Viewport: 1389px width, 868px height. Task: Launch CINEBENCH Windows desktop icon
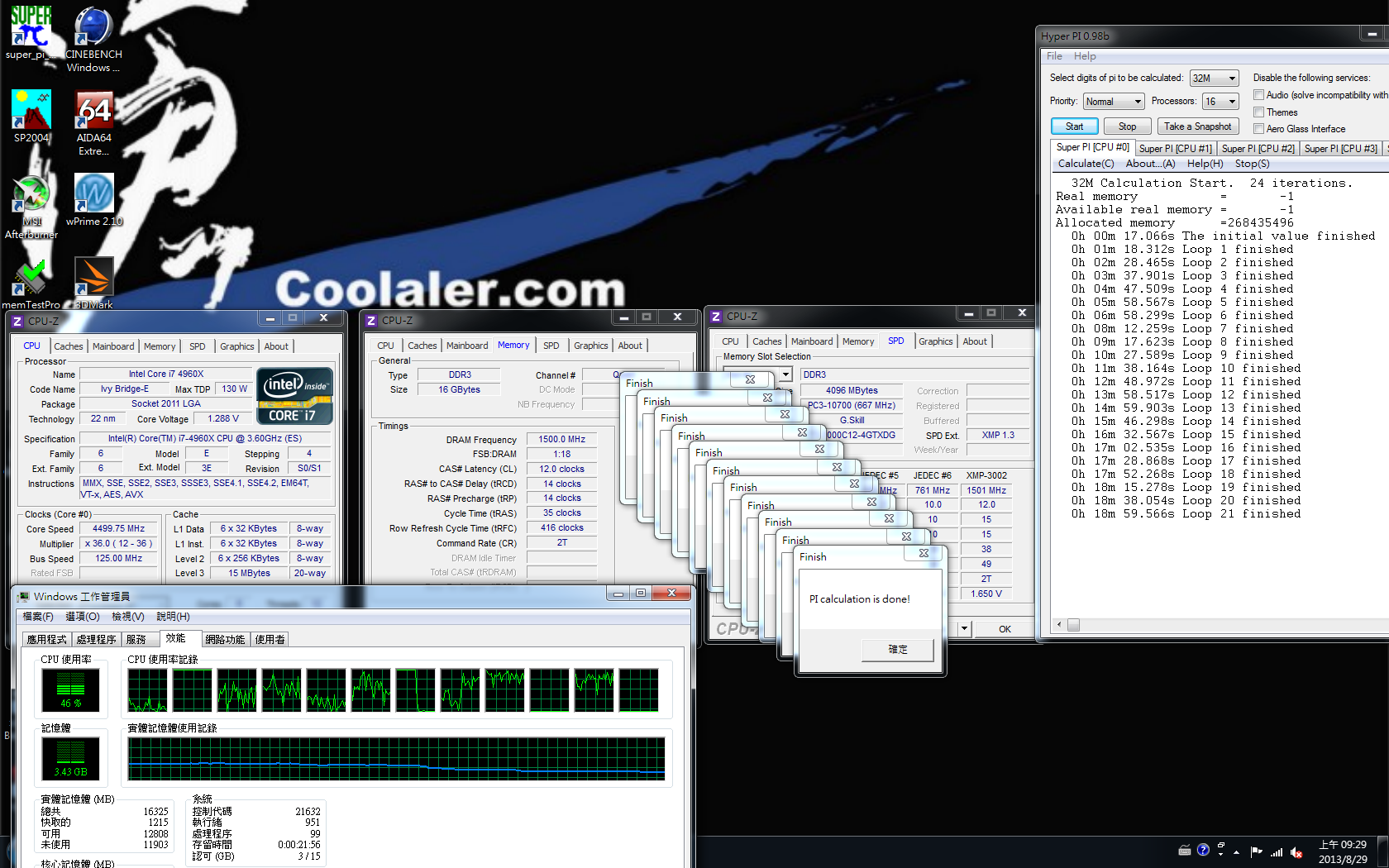click(x=93, y=39)
